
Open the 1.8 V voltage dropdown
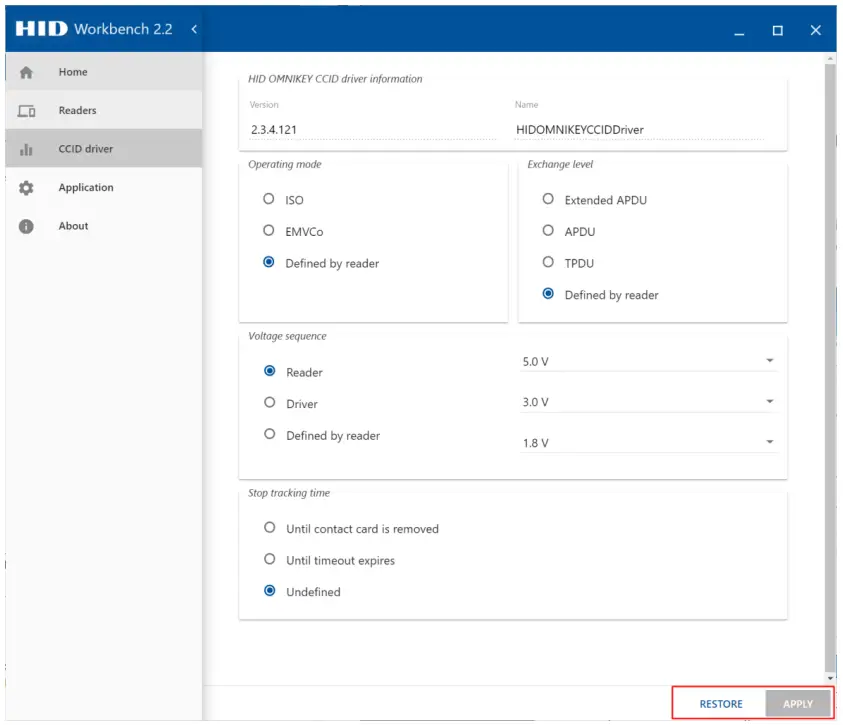click(x=648, y=442)
